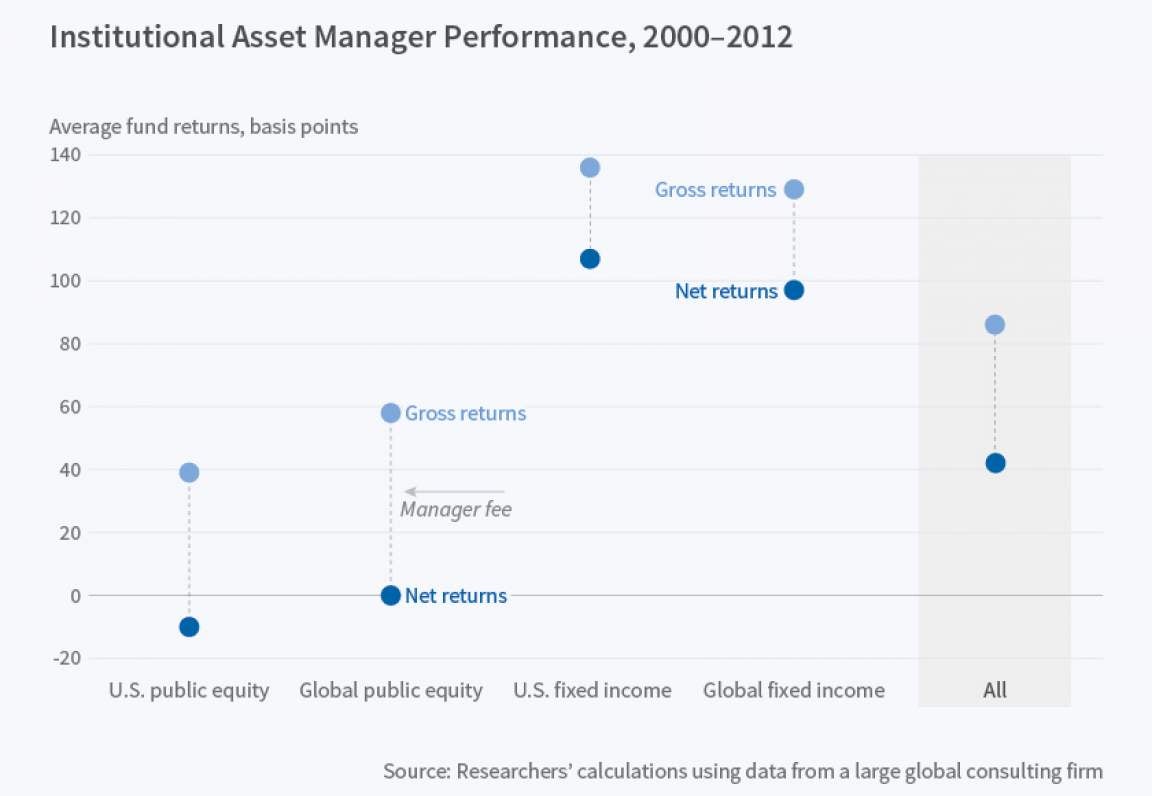Click Global fixed income gross returns dot
The image size is (1152, 796).
(x=794, y=189)
